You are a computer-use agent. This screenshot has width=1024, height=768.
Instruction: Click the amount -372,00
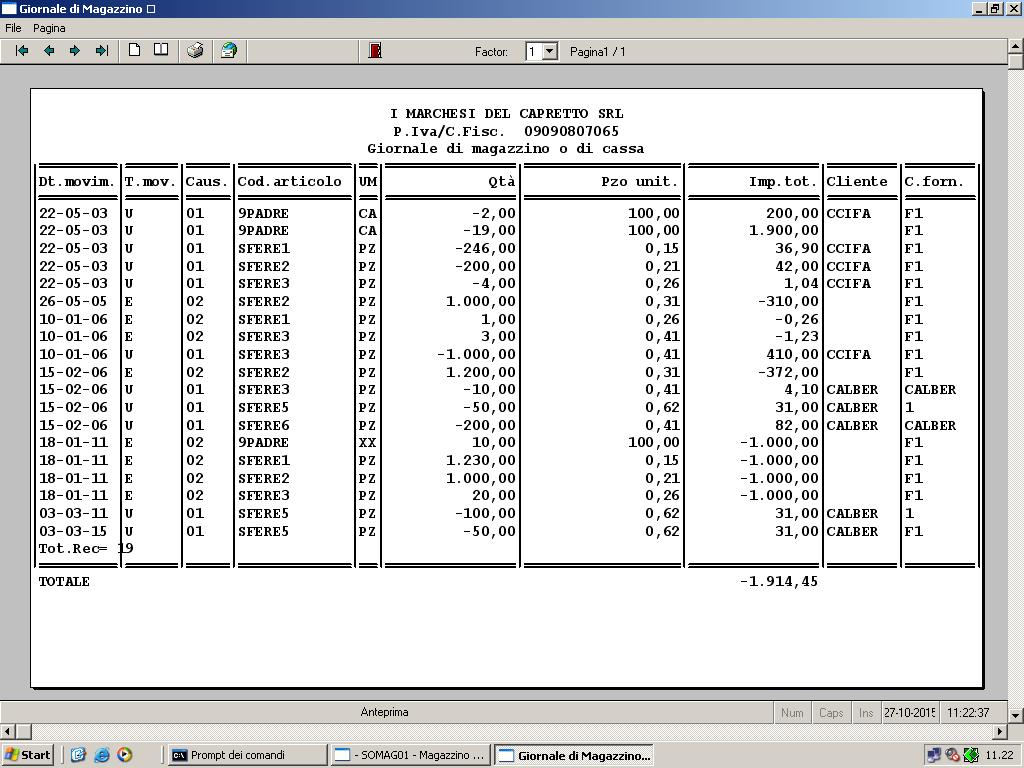pos(788,372)
